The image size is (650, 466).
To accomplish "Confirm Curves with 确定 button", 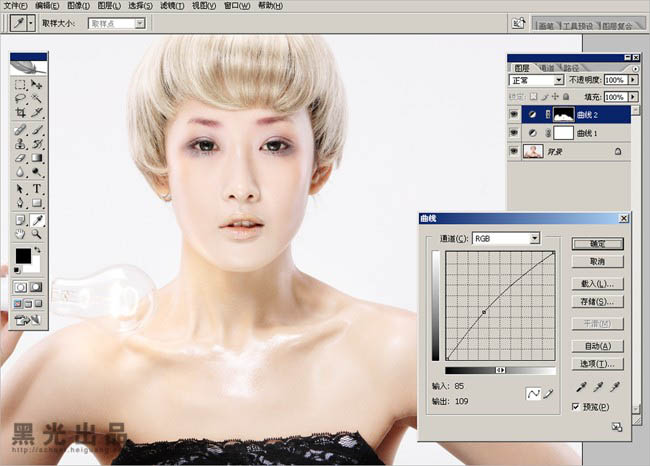I will pos(597,244).
